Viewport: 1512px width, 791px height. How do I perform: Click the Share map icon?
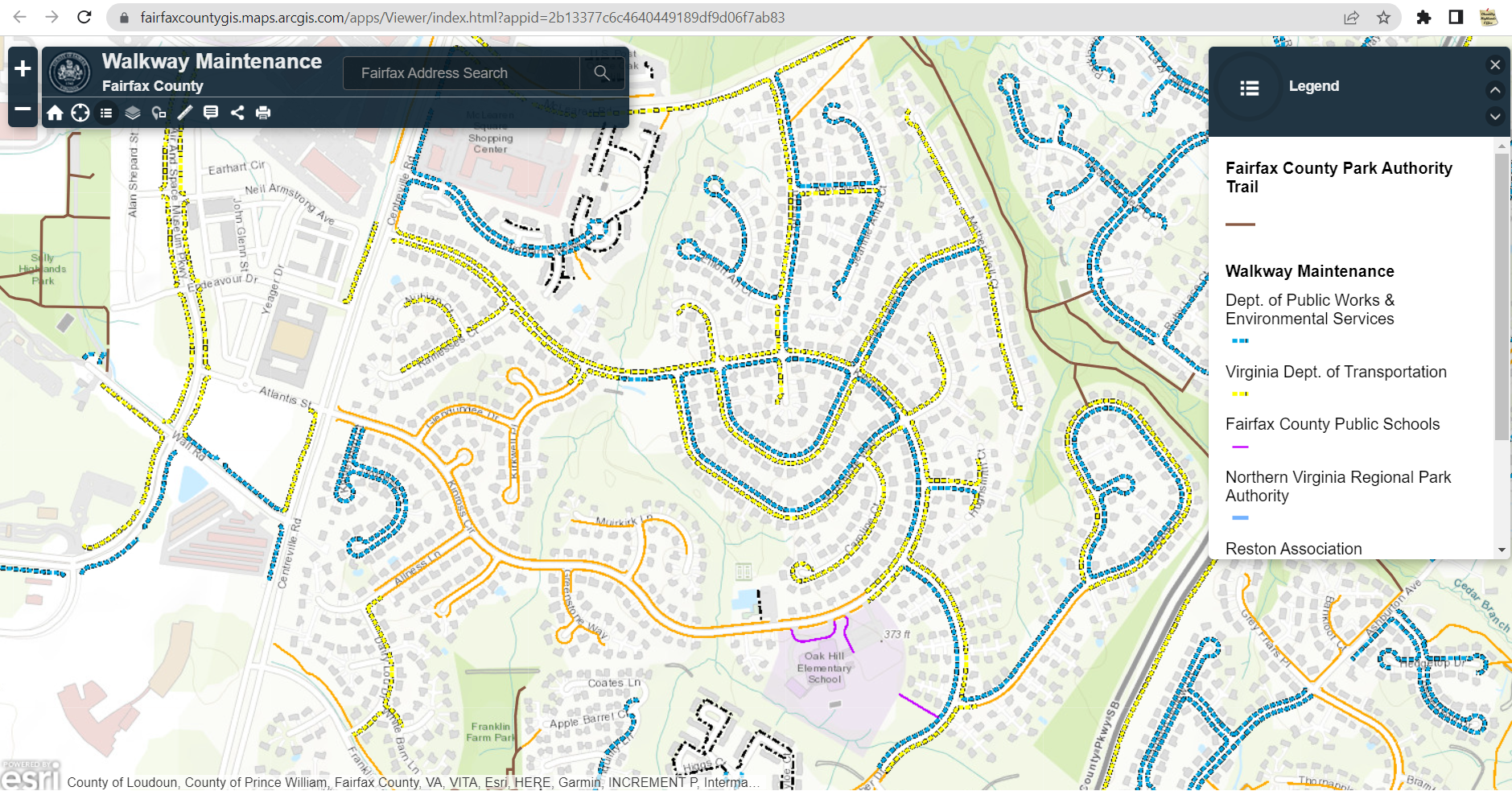point(237,113)
